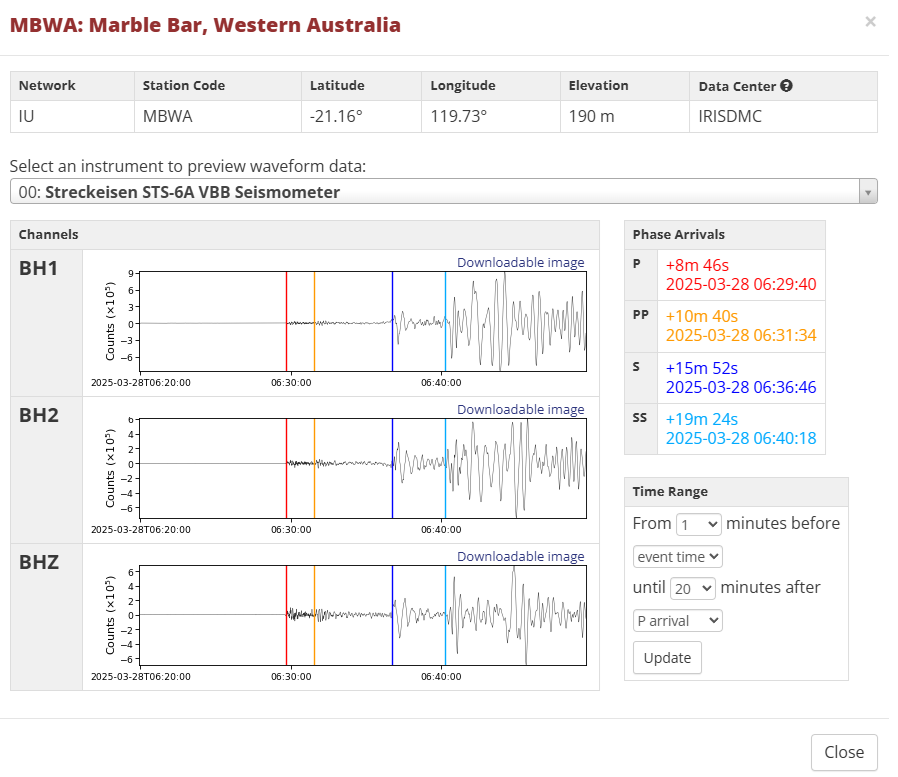Close the modal with the X icon

pos(870,21)
